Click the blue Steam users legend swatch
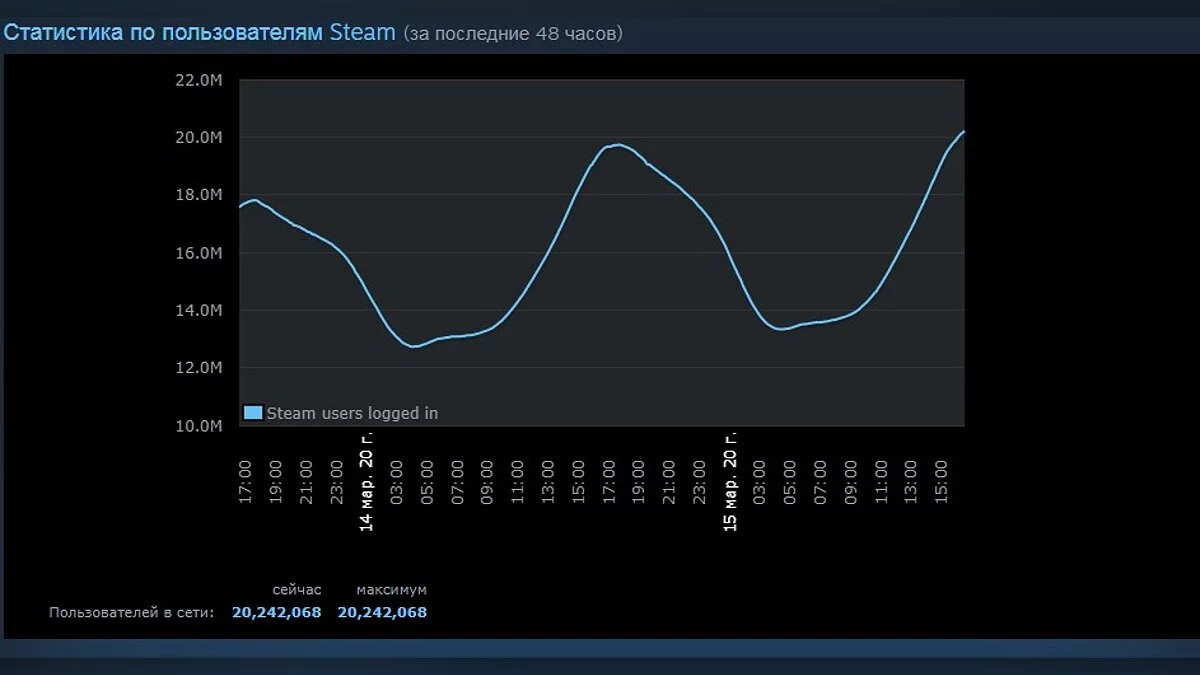Viewport: 1200px width, 675px height. click(253, 413)
